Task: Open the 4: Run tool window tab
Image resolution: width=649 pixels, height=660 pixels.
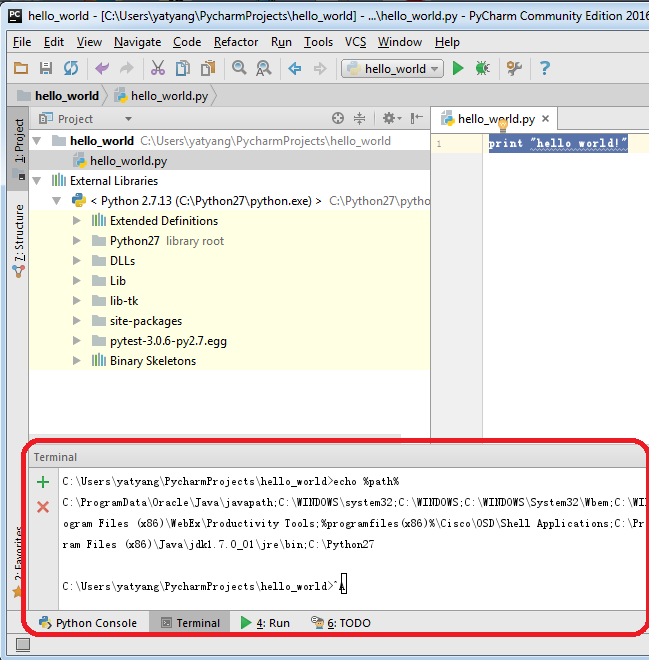Action: coord(265,623)
